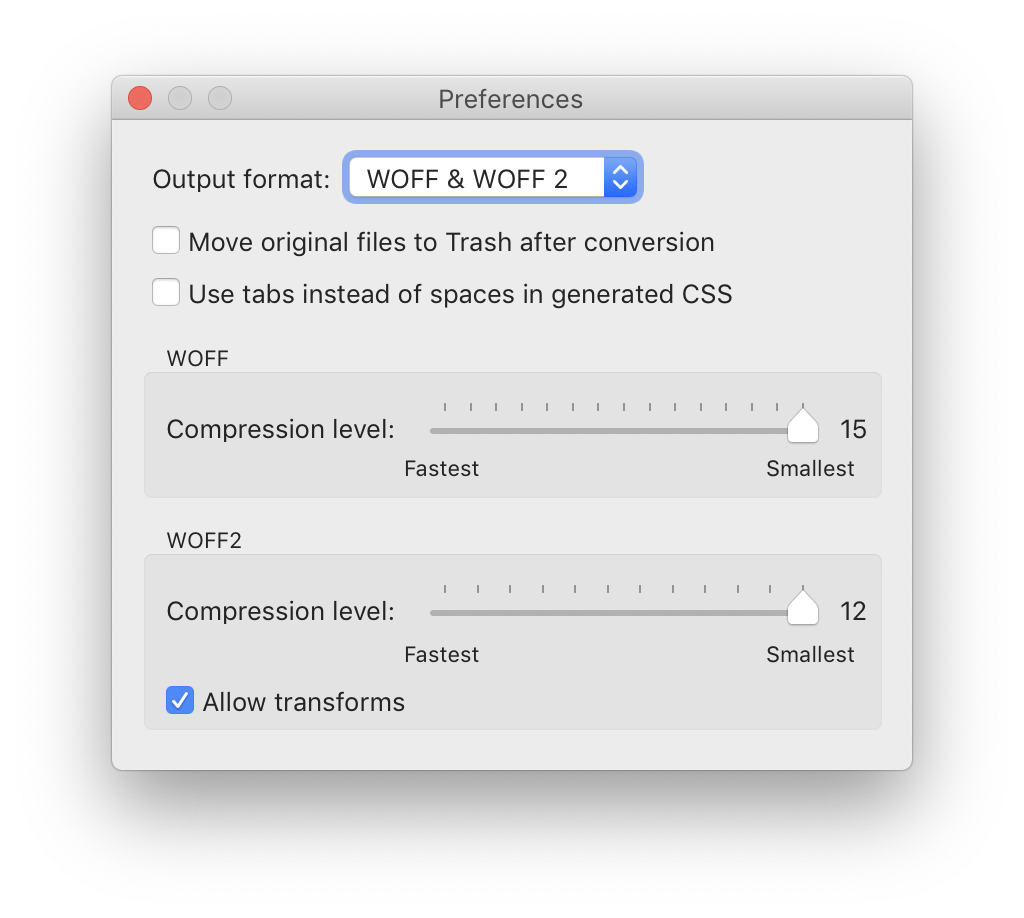Click the compression value 12 beside WOFF2 slider
Viewport: 1024px width, 918px height.
pyautogui.click(x=855, y=611)
